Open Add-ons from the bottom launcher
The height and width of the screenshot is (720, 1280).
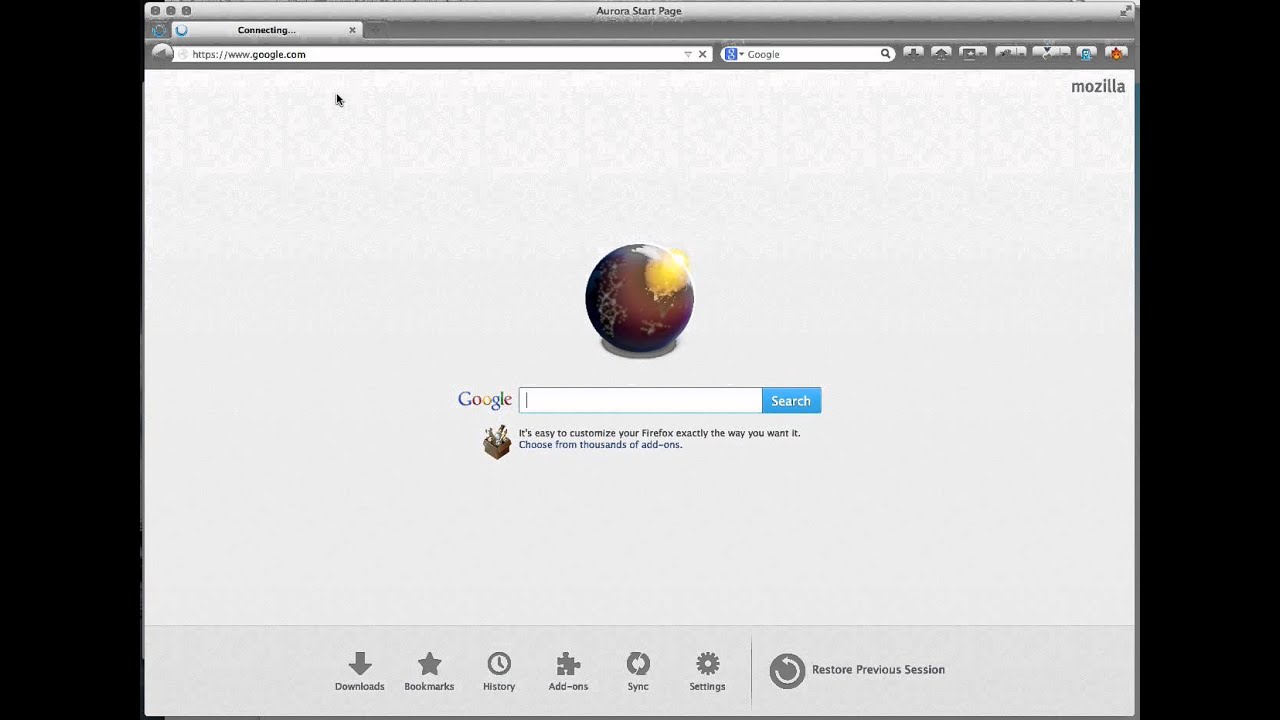tap(568, 671)
